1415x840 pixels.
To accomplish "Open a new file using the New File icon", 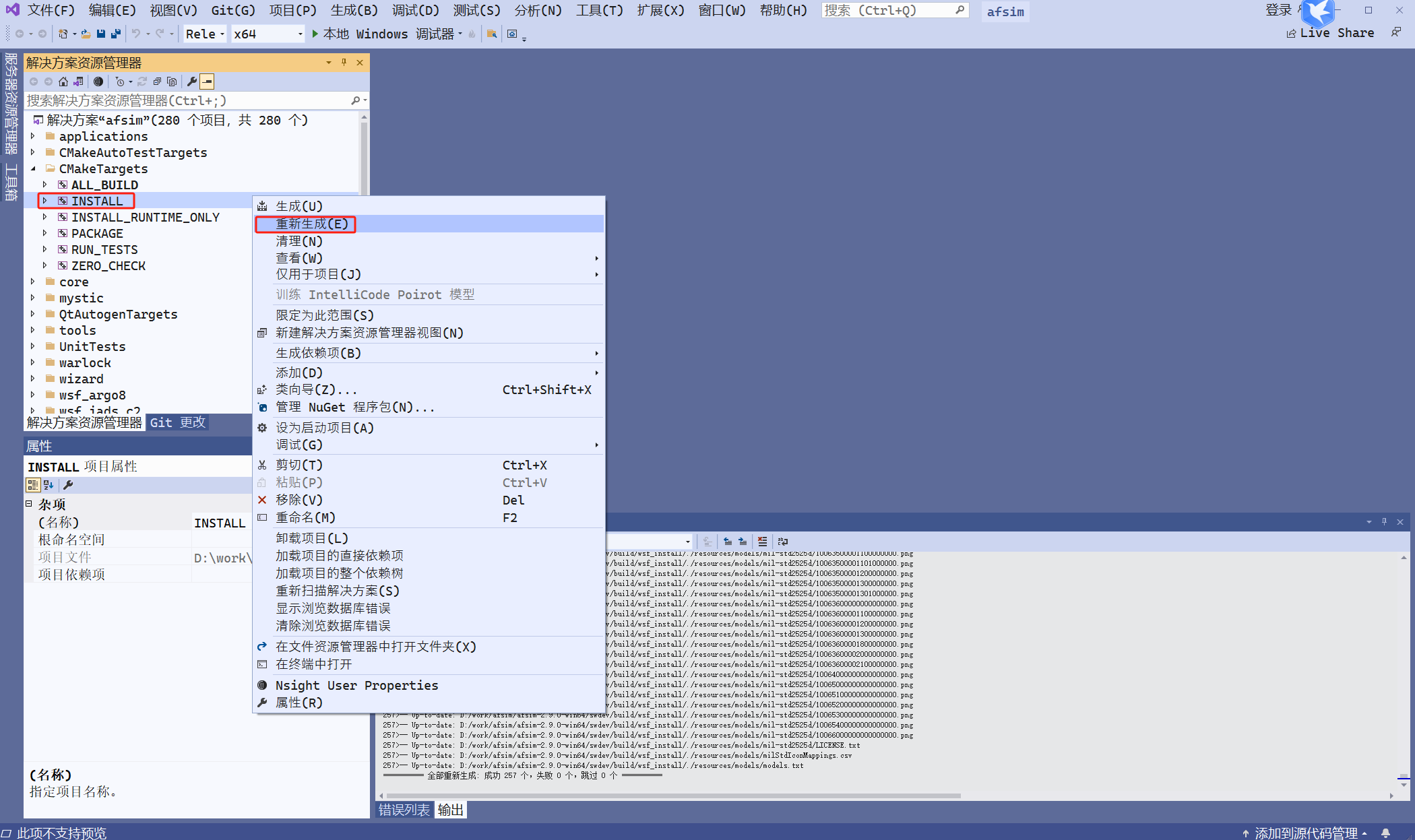I will (x=63, y=34).
